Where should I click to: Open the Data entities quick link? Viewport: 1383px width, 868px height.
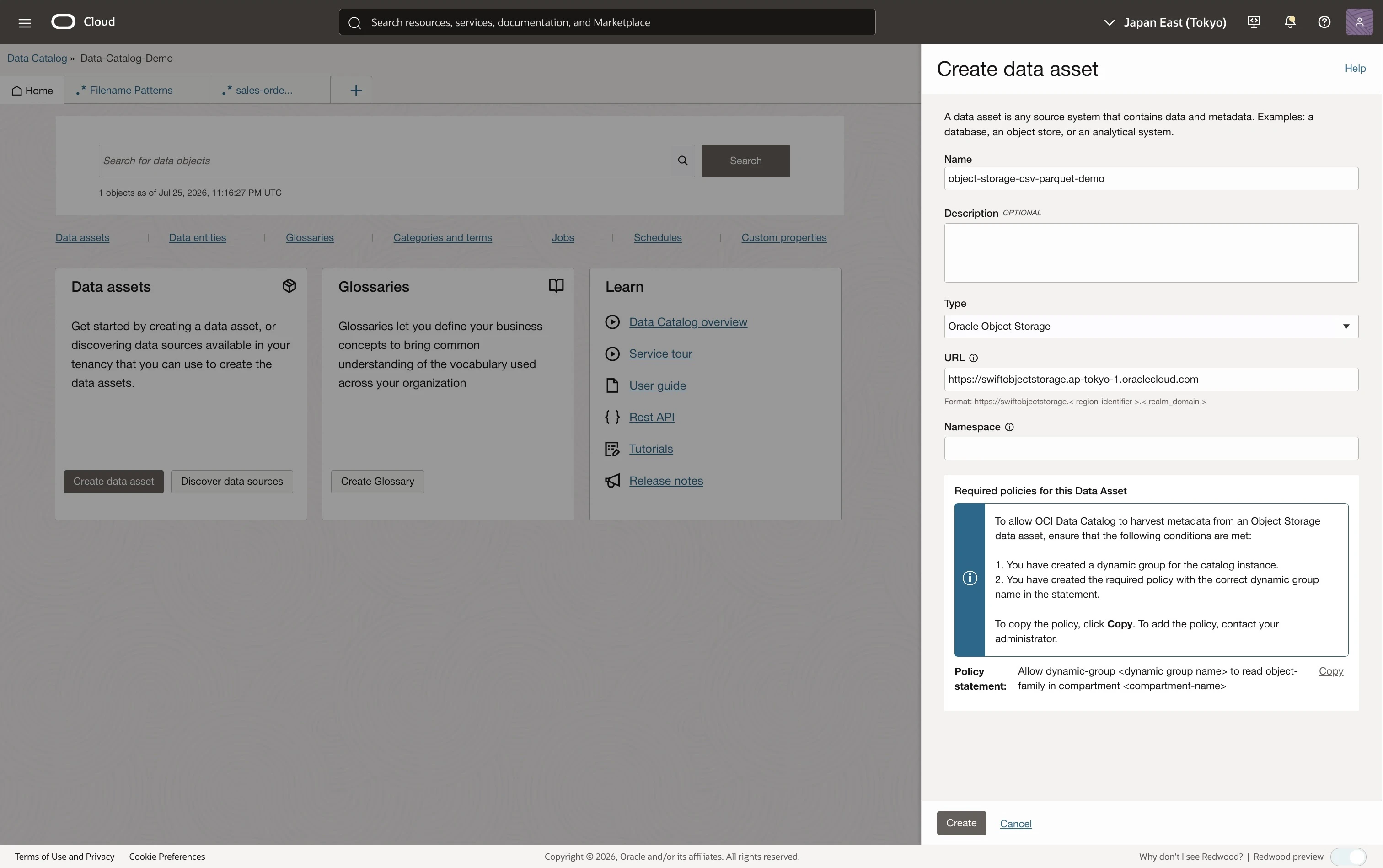198,238
